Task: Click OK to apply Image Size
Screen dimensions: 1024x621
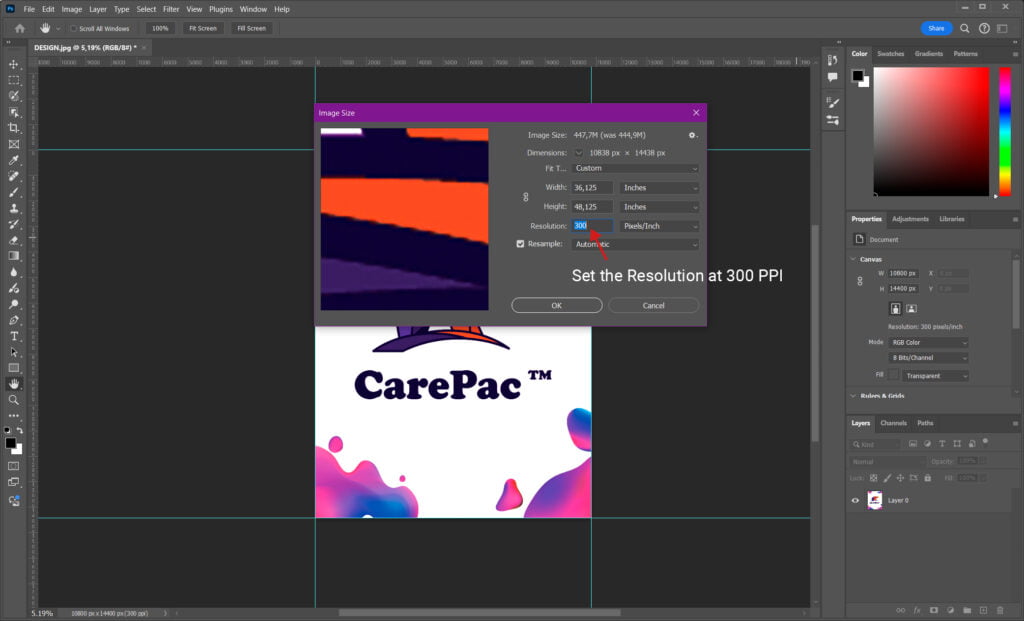Action: (x=557, y=305)
